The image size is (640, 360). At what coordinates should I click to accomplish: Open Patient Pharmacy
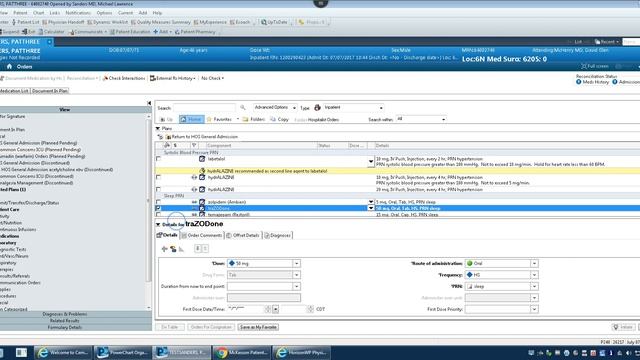click(195, 32)
